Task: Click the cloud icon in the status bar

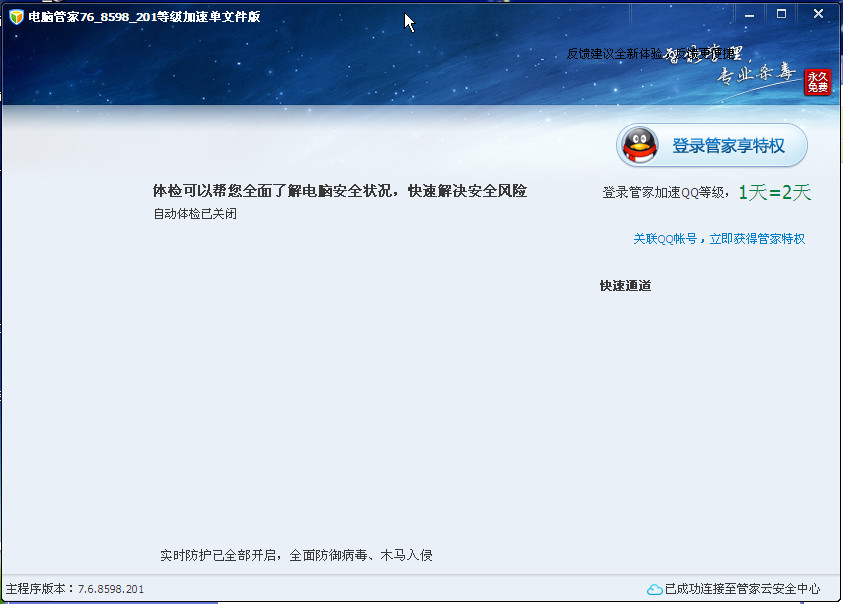Action: pyautogui.click(x=654, y=589)
